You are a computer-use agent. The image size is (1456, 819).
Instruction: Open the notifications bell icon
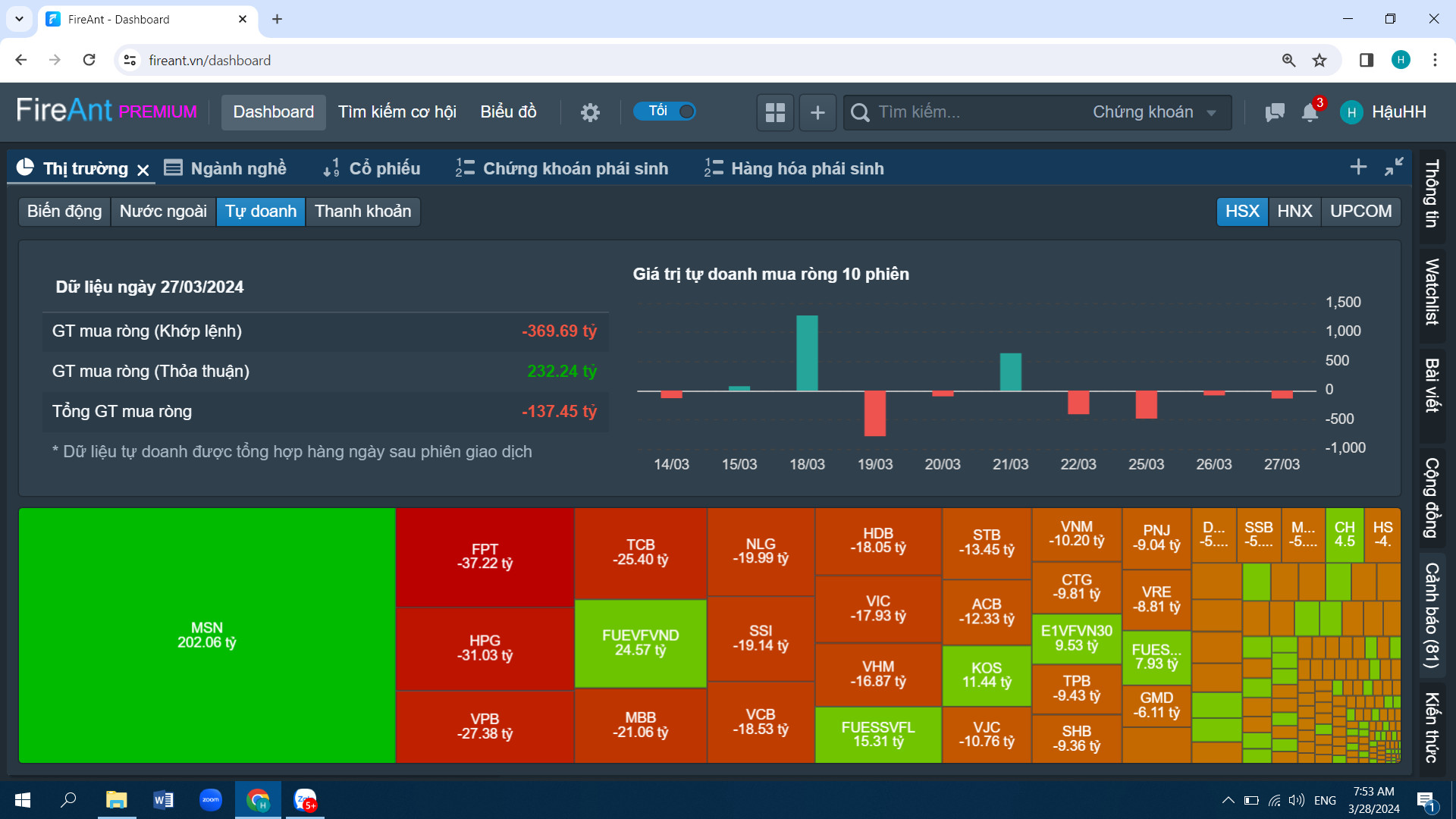(x=1310, y=113)
